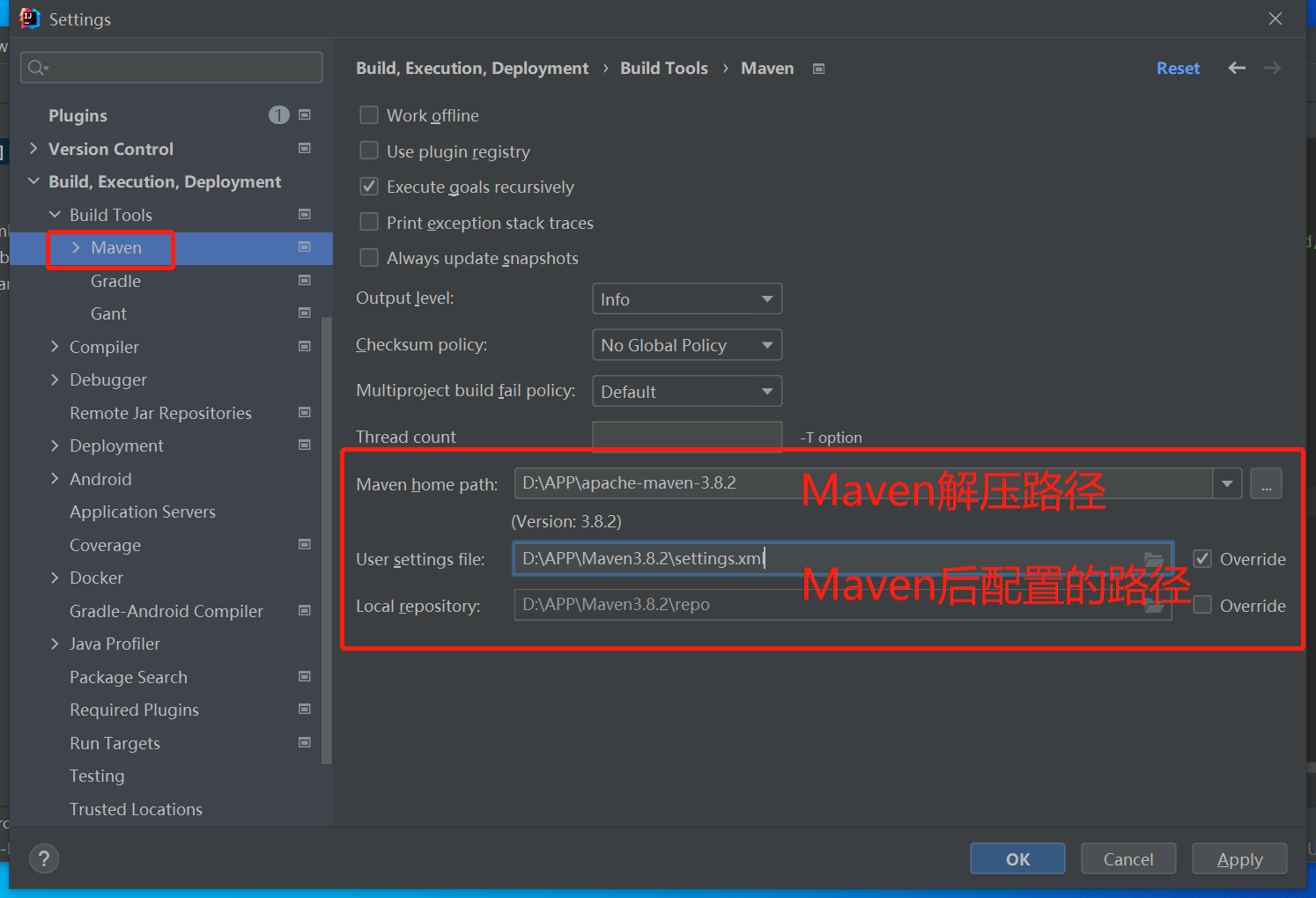Click Build Tools breadcrumb link
This screenshot has height=898, width=1316.
pos(664,68)
